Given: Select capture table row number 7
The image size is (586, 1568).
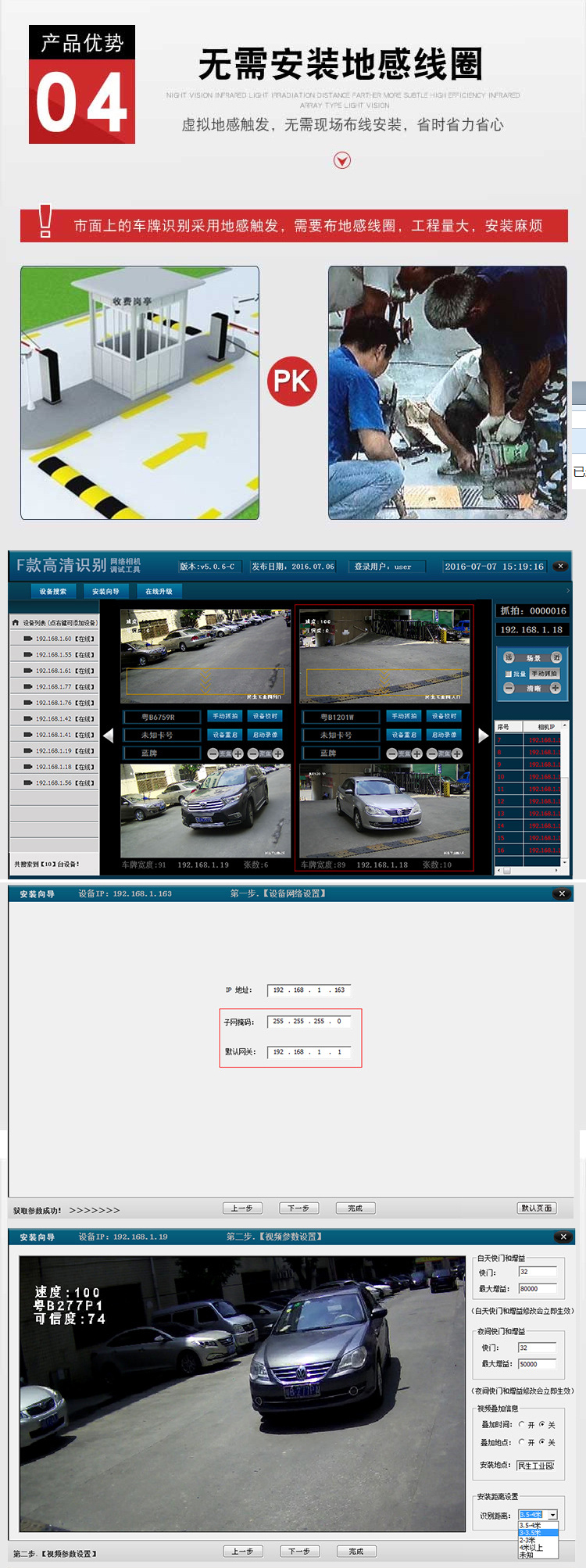Looking at the screenshot, I should [529, 739].
